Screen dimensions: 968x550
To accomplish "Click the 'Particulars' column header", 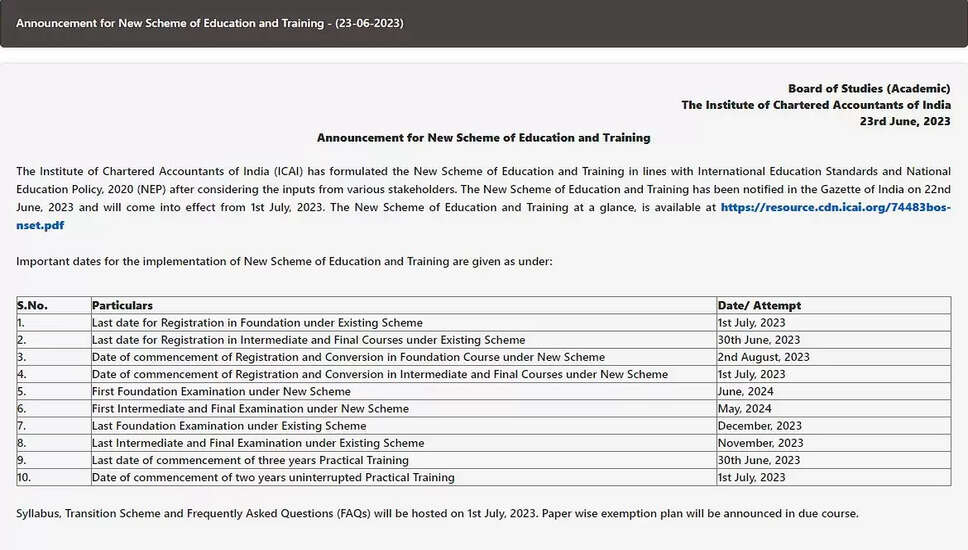I will click(x=122, y=305).
